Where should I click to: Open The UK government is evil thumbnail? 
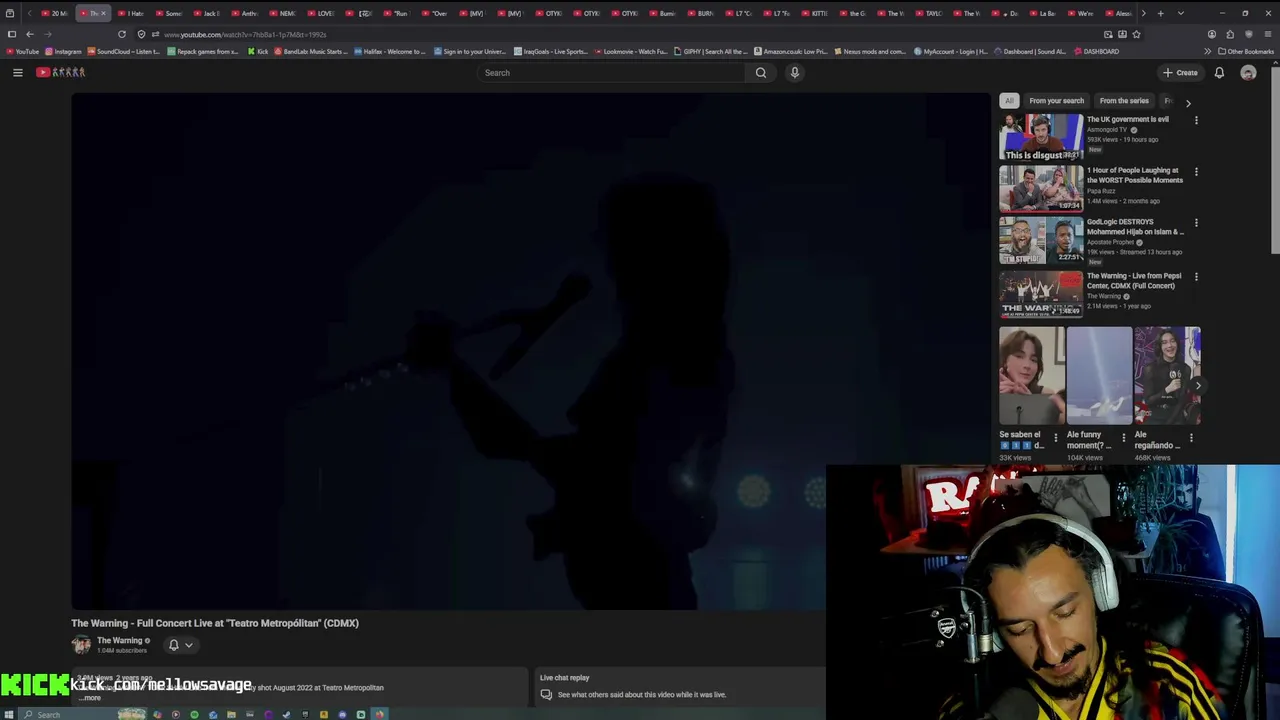point(1041,137)
